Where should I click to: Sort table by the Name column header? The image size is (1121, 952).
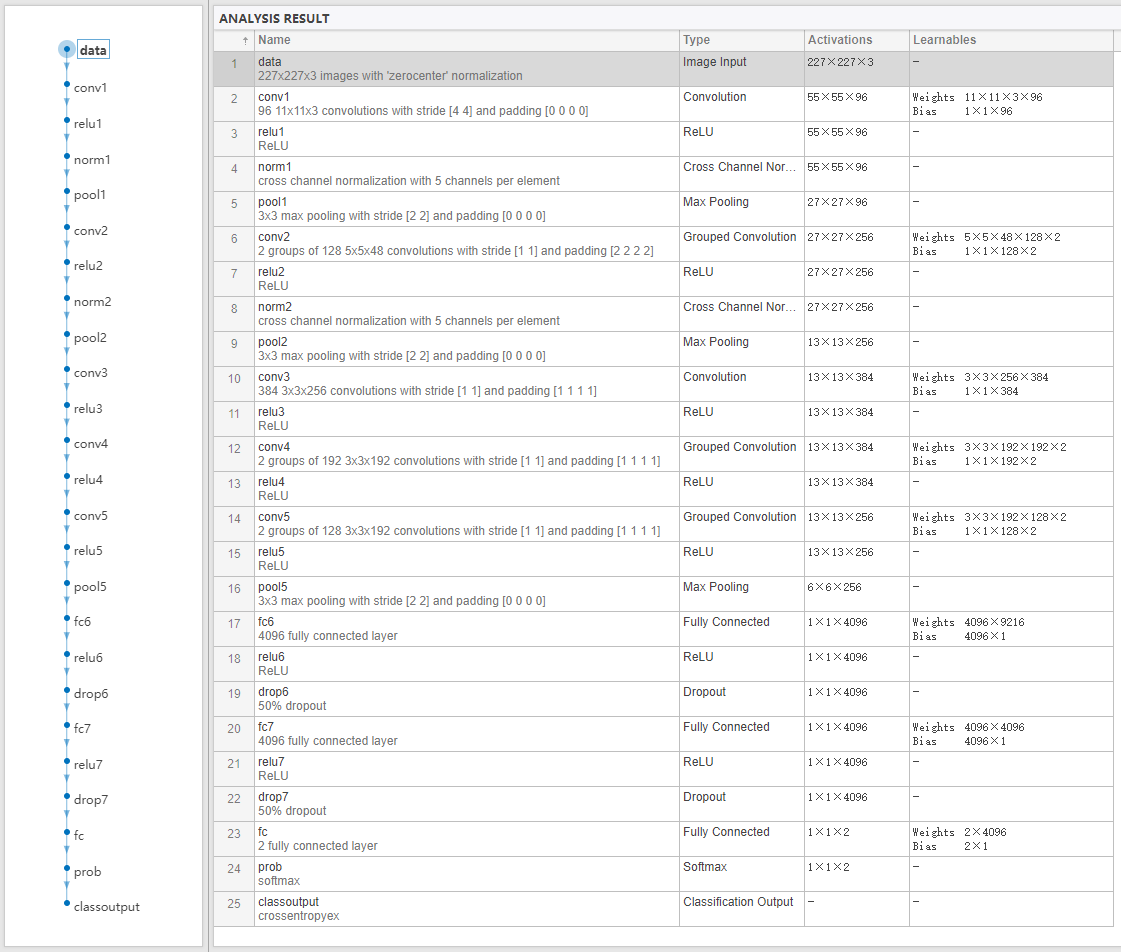coord(466,40)
